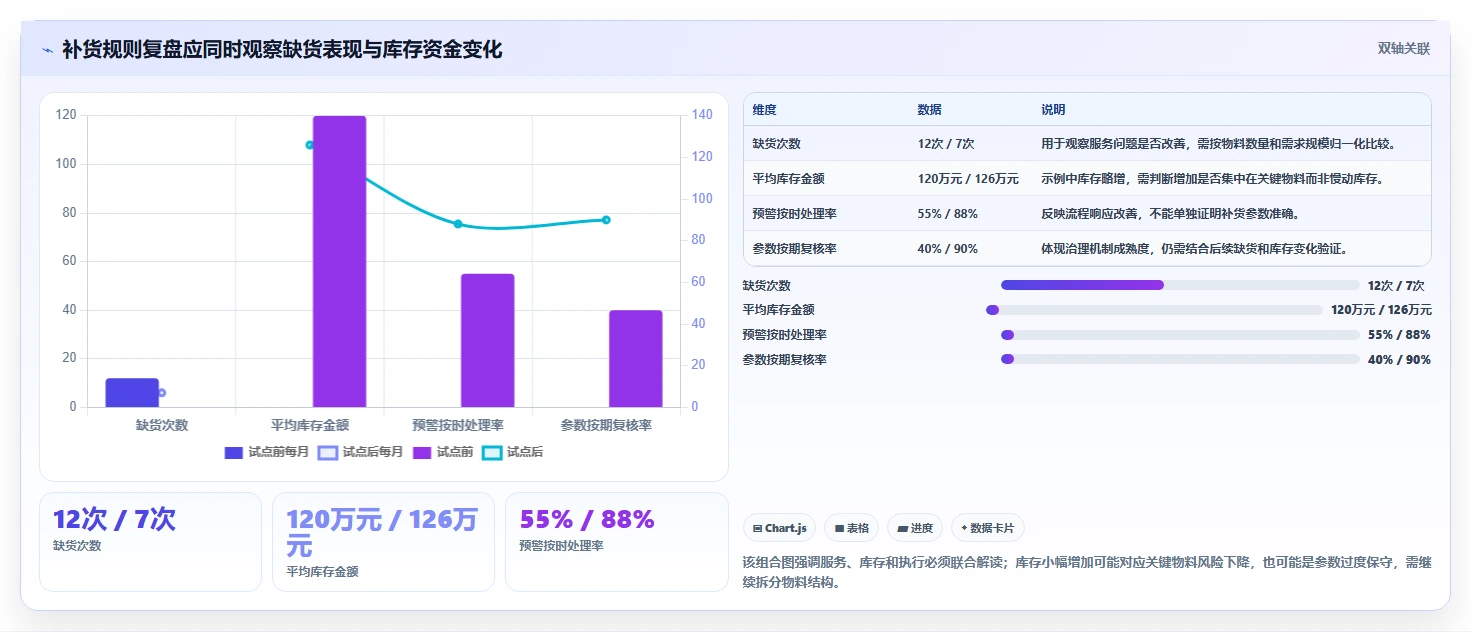Toggle the purple 试点前 legend entry
The height and width of the screenshot is (632, 1471).
pos(442,452)
